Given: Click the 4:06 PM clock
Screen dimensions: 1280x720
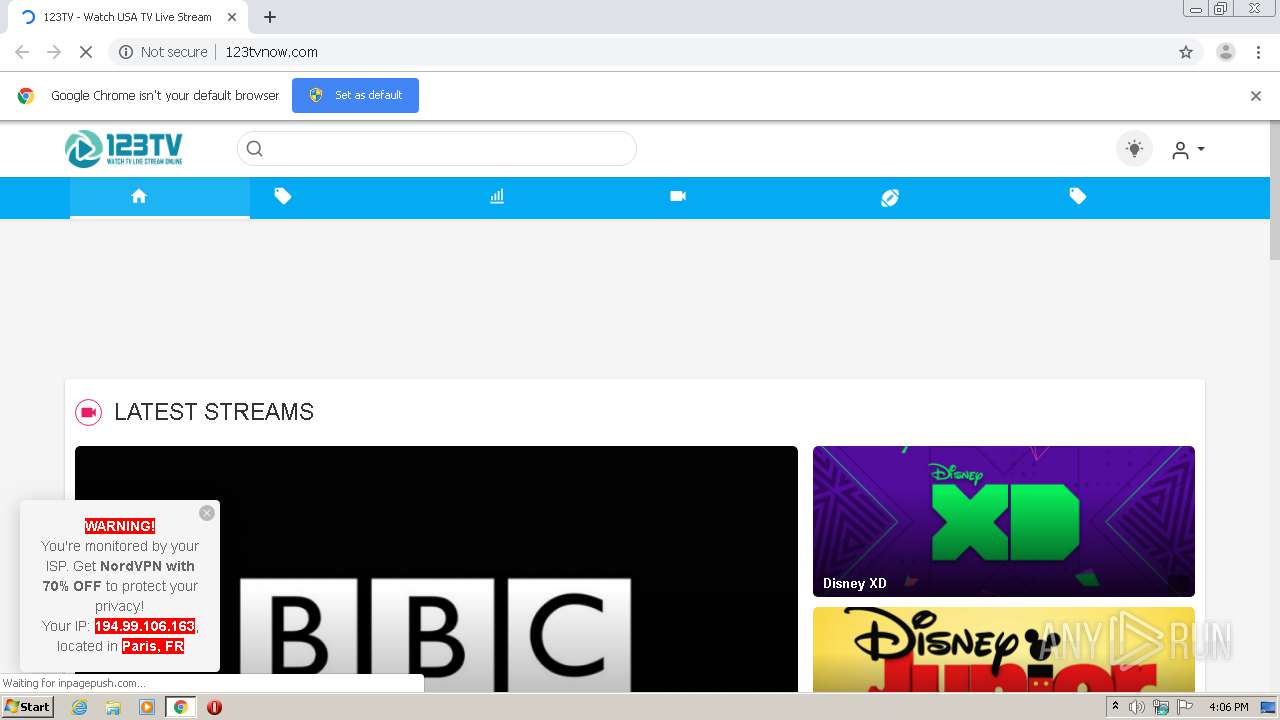Looking at the screenshot, I should [x=1228, y=707].
